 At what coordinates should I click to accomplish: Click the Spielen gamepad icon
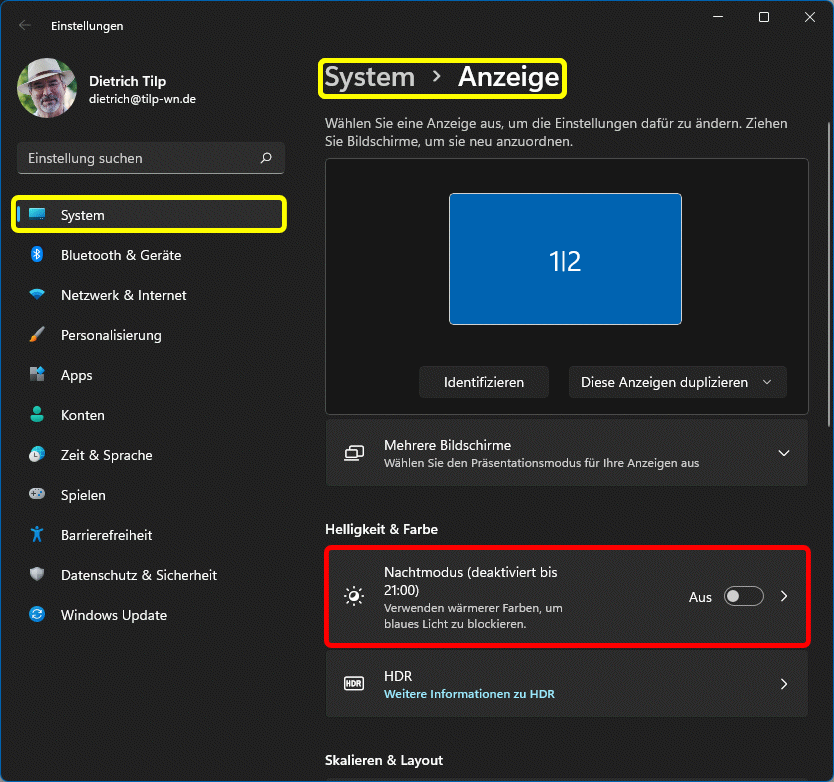(x=37, y=495)
